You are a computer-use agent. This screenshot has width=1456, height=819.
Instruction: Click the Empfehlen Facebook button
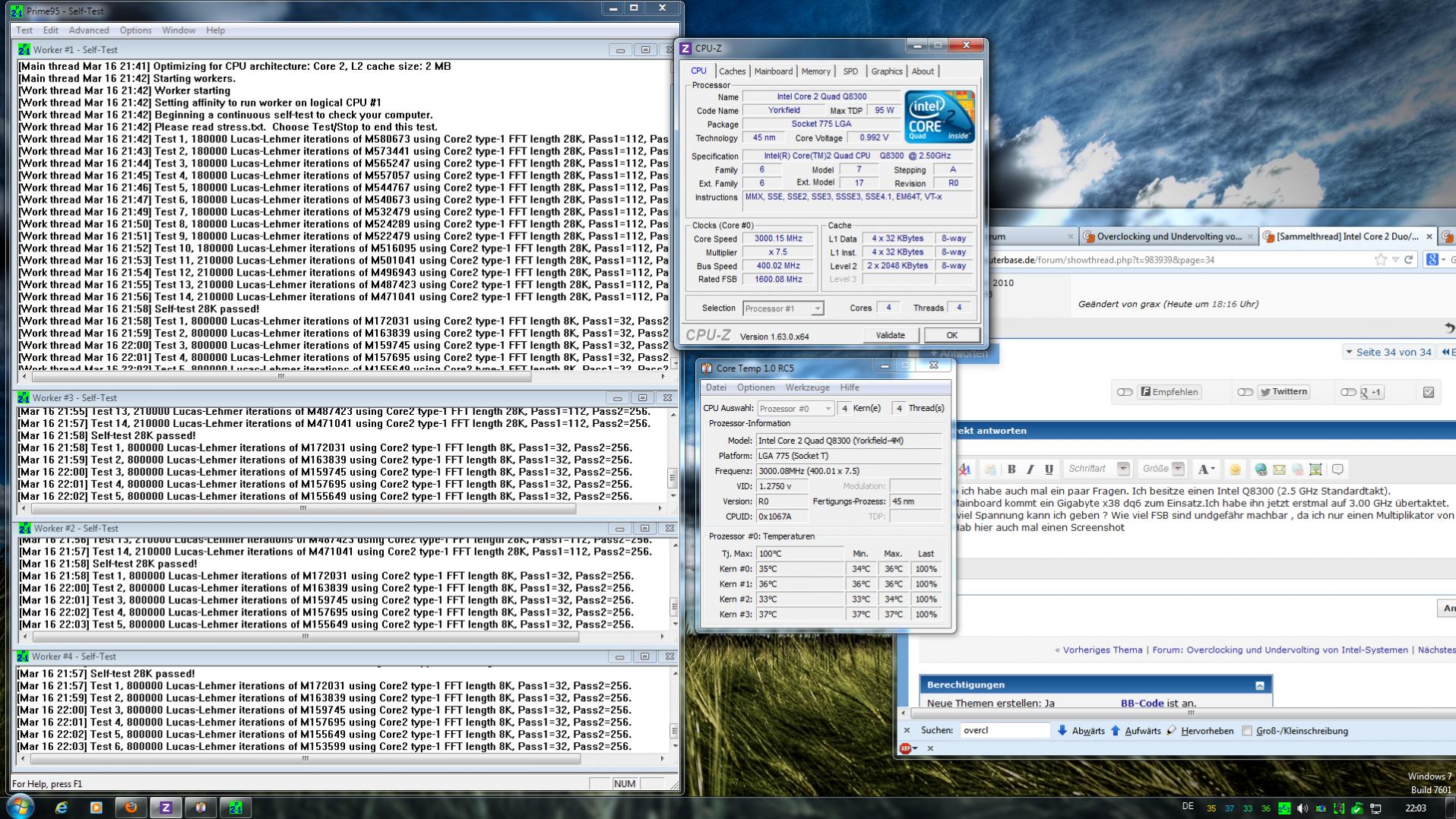pos(1170,392)
